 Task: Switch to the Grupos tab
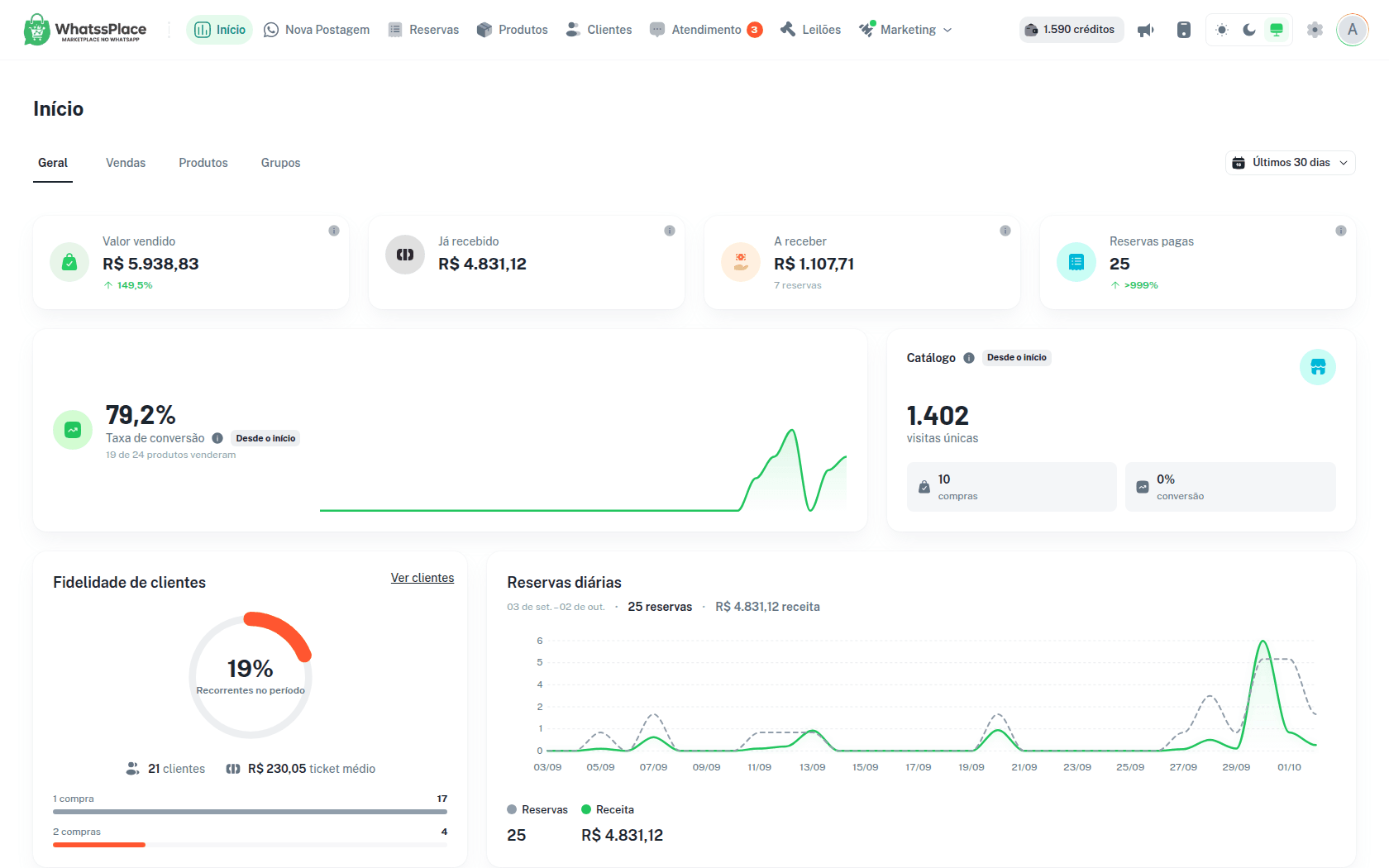(281, 163)
